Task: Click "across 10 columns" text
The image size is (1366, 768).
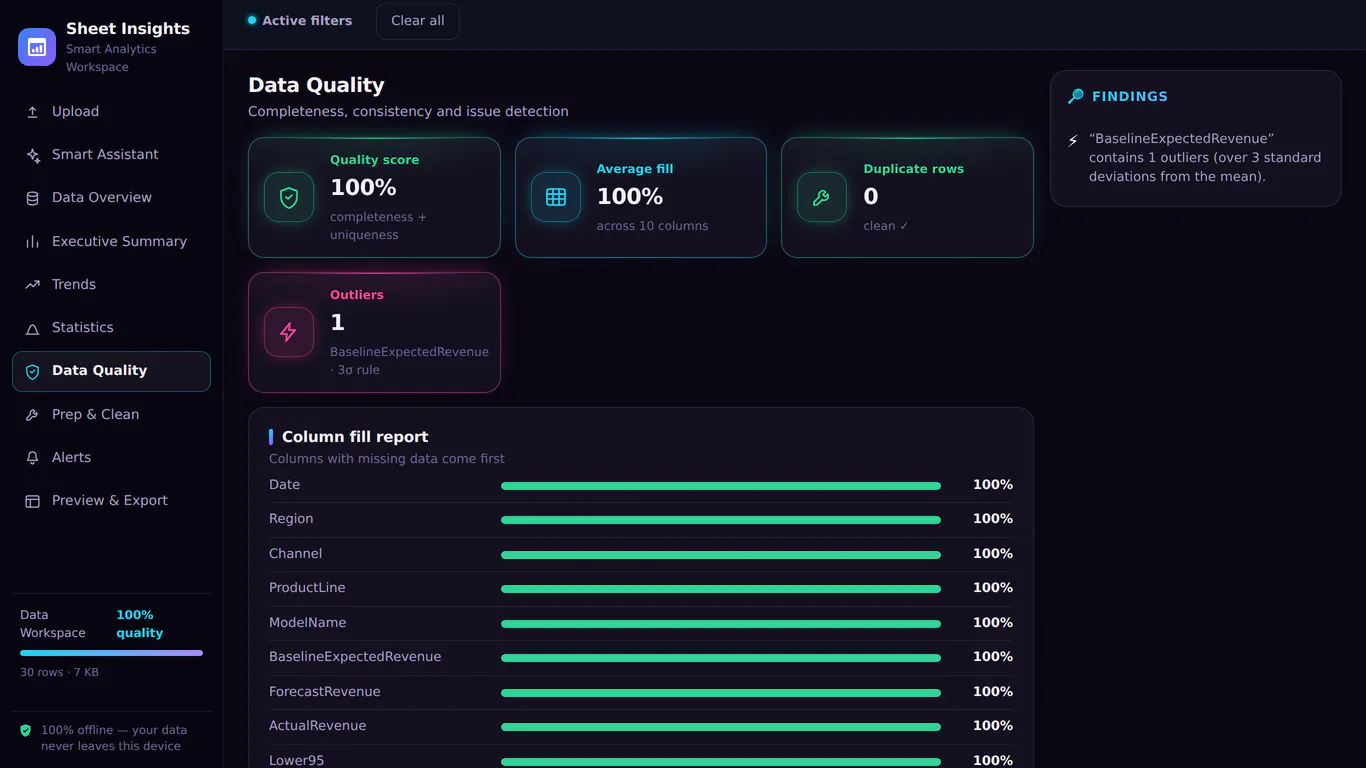Action: point(652,226)
